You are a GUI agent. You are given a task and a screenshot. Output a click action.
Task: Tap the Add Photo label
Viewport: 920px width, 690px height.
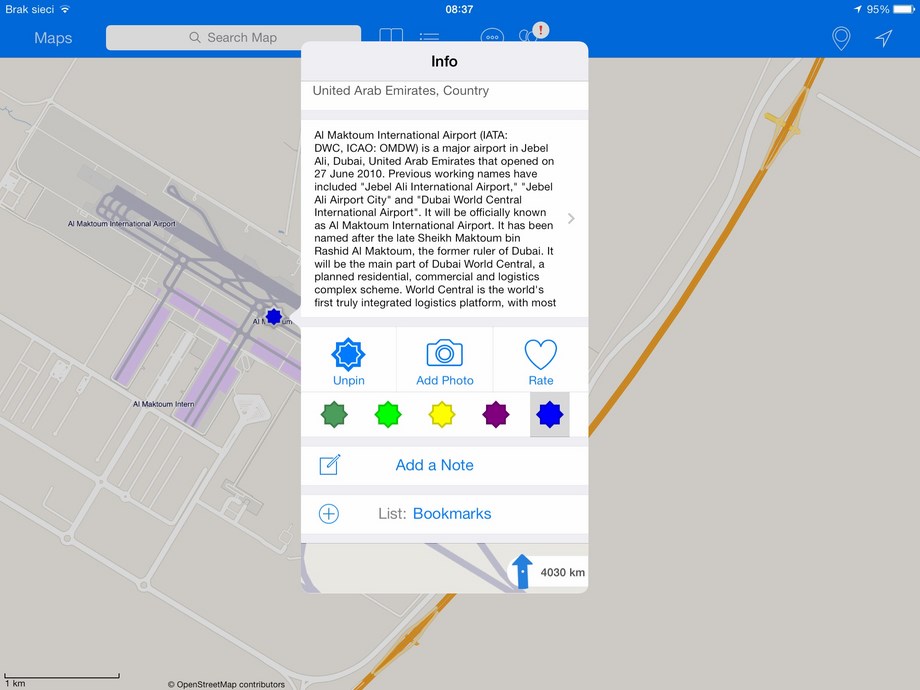pos(445,380)
